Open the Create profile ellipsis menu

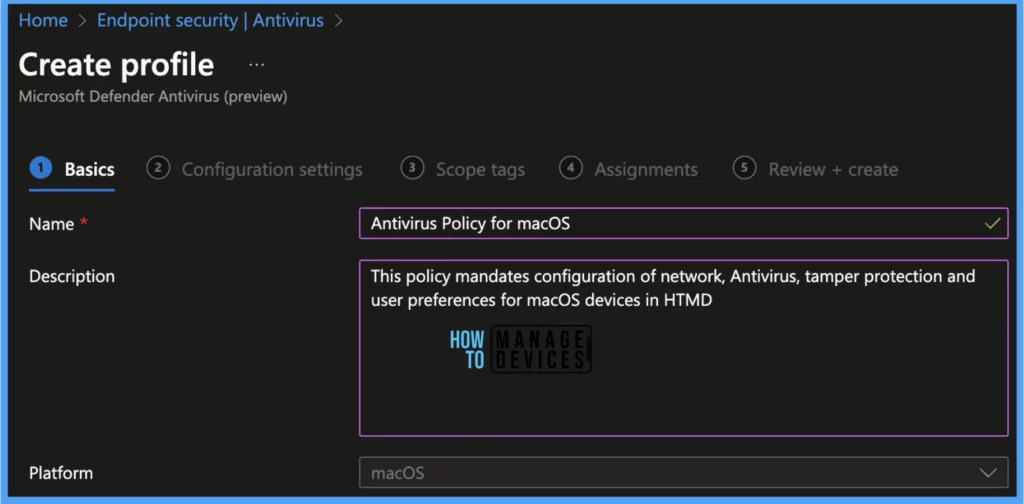point(257,65)
